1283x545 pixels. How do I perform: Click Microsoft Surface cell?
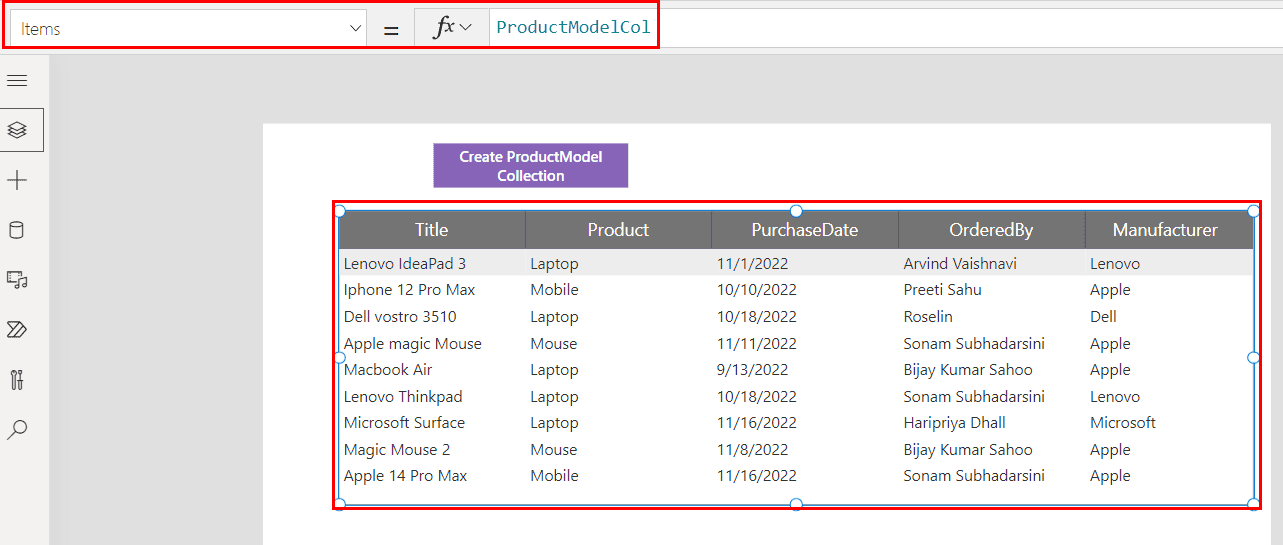(404, 423)
